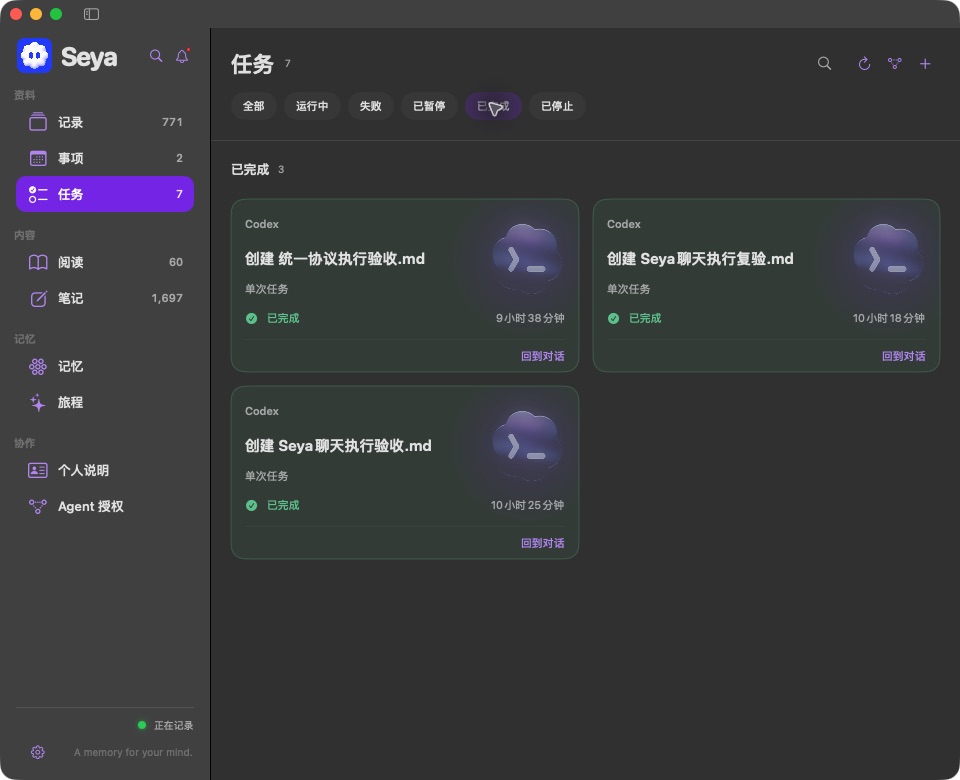The width and height of the screenshot is (960, 780).
Task: Click green 已完成 status on Seya聊天执行验收 card
Action: pyautogui.click(x=283, y=505)
